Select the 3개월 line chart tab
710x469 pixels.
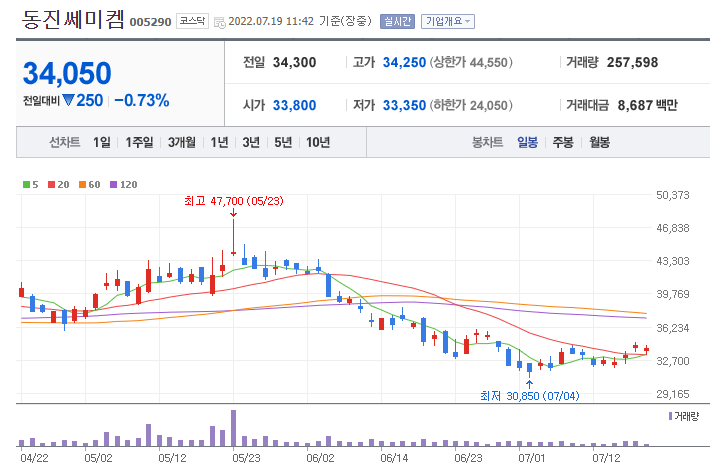(x=182, y=143)
